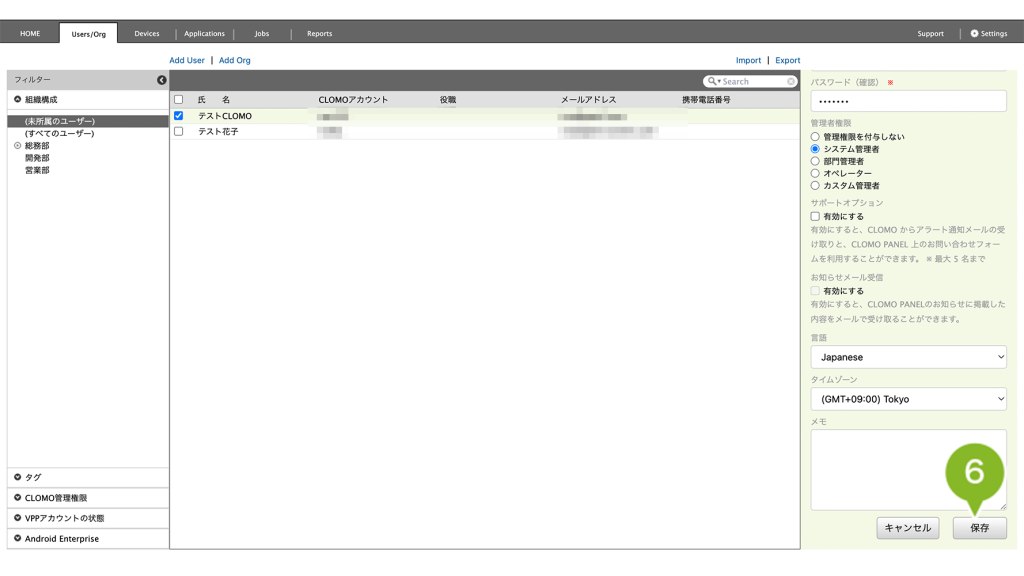Viewport: 1024px width, 576px height.
Task: Check the テスト花子 user checkbox
Action: tap(179, 131)
